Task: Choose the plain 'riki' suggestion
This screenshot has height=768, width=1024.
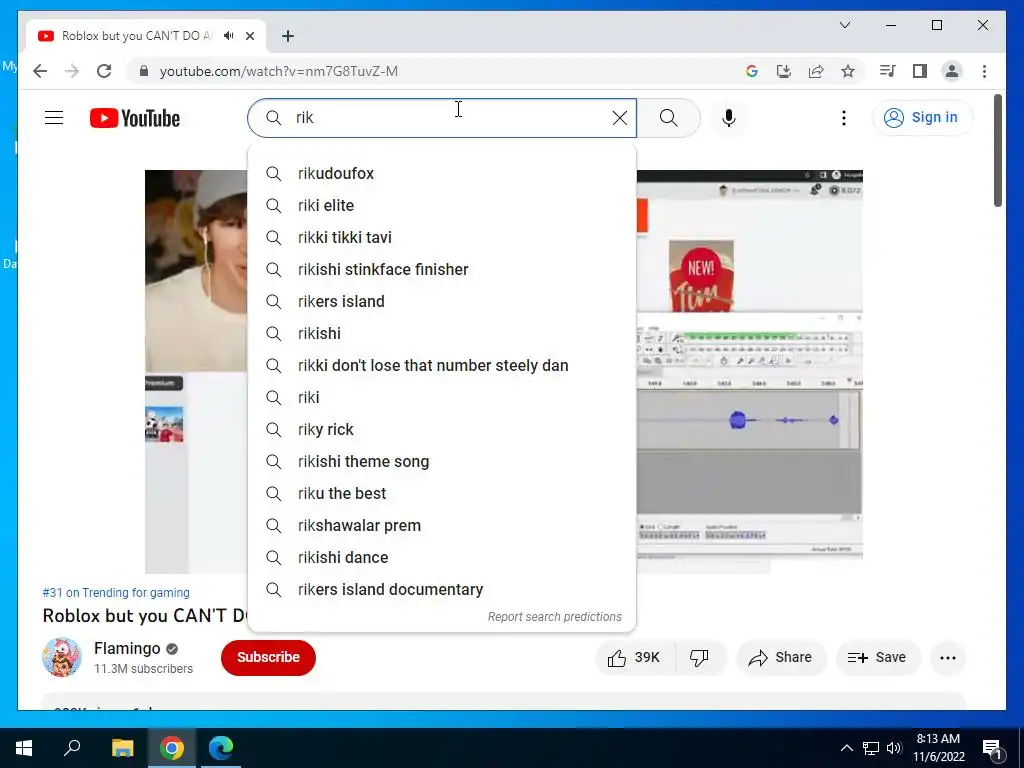Action: [x=442, y=398]
